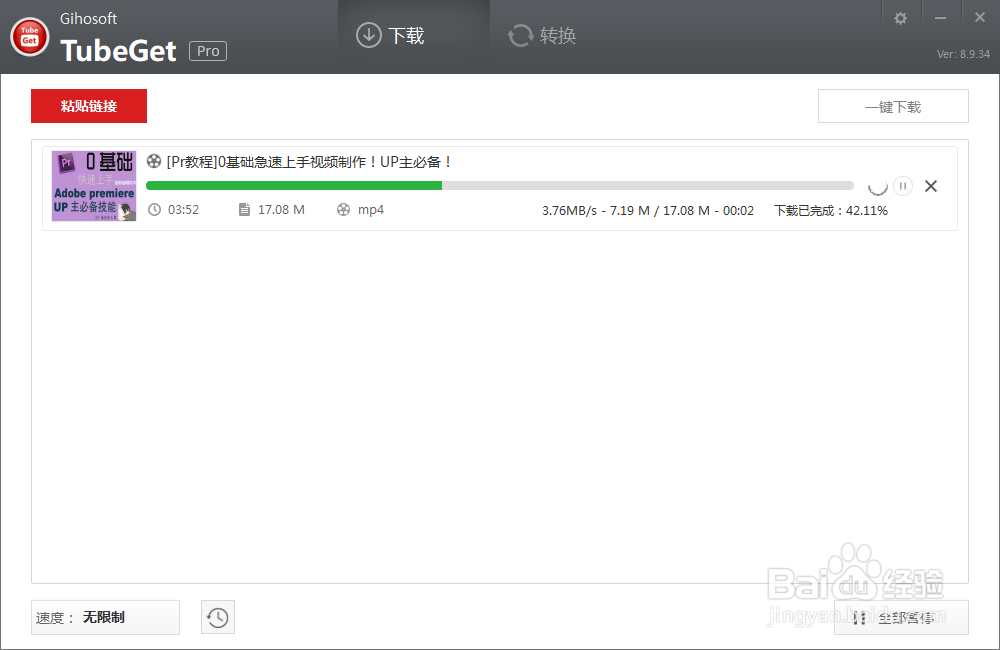
Task: Remove the Pr教程 download with the X
Action: click(x=931, y=186)
